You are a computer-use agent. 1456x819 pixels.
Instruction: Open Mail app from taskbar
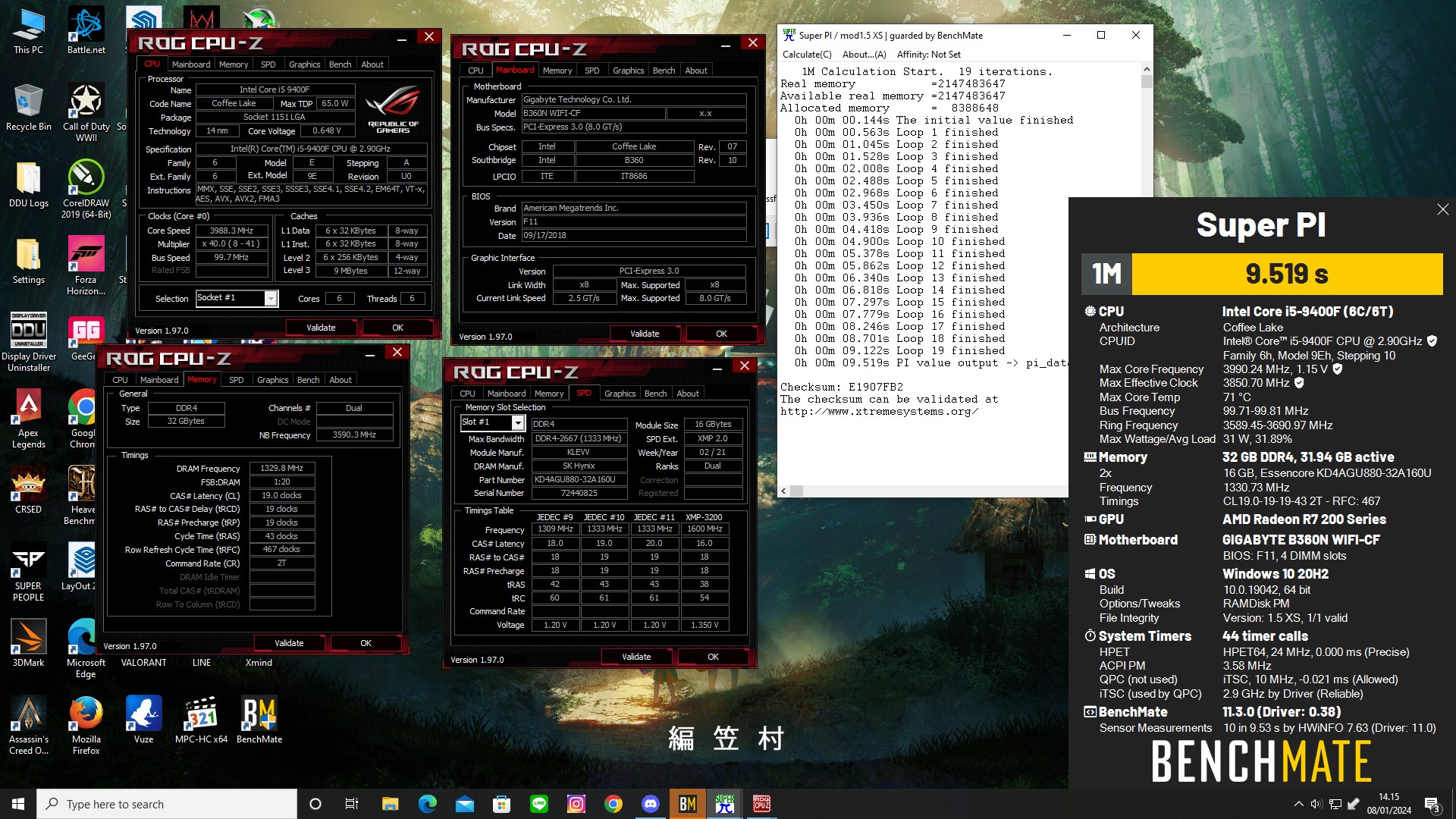(x=464, y=804)
